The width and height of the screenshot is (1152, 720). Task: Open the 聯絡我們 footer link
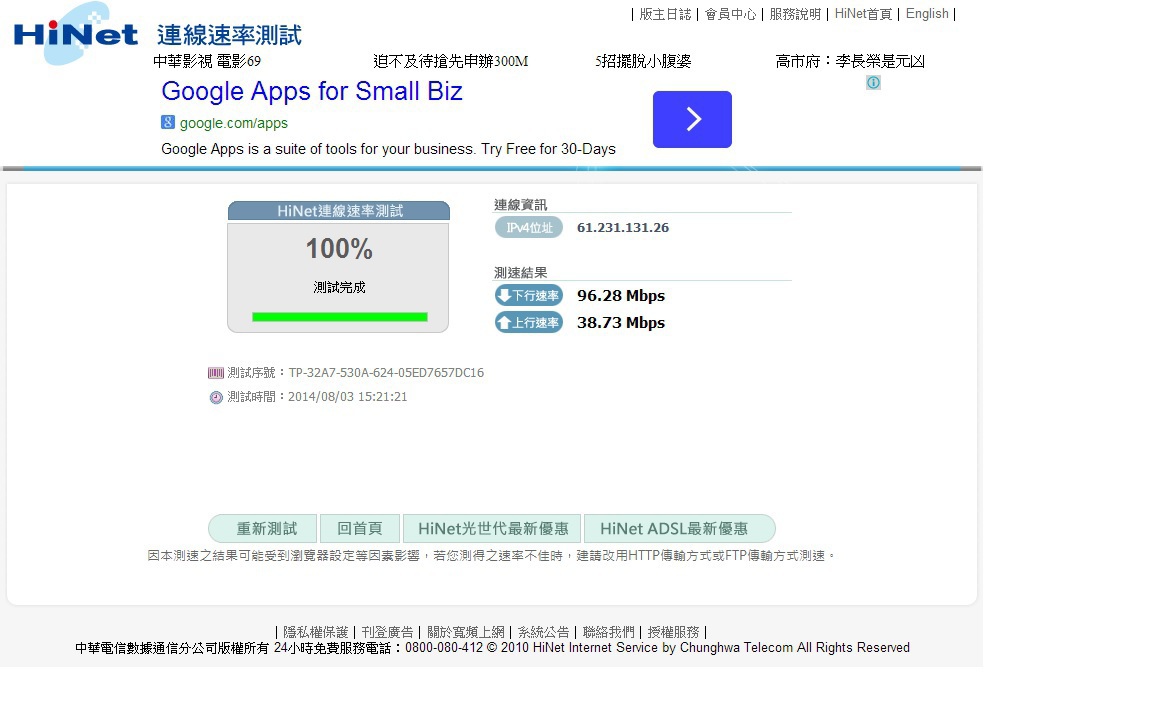tap(608, 632)
